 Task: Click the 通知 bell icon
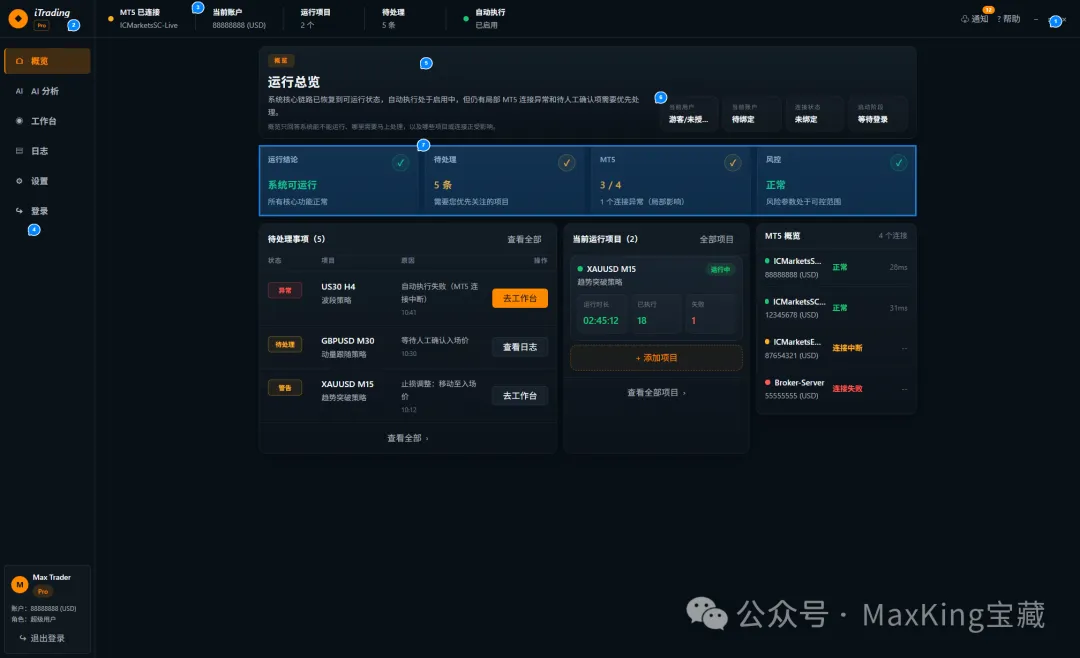(965, 19)
